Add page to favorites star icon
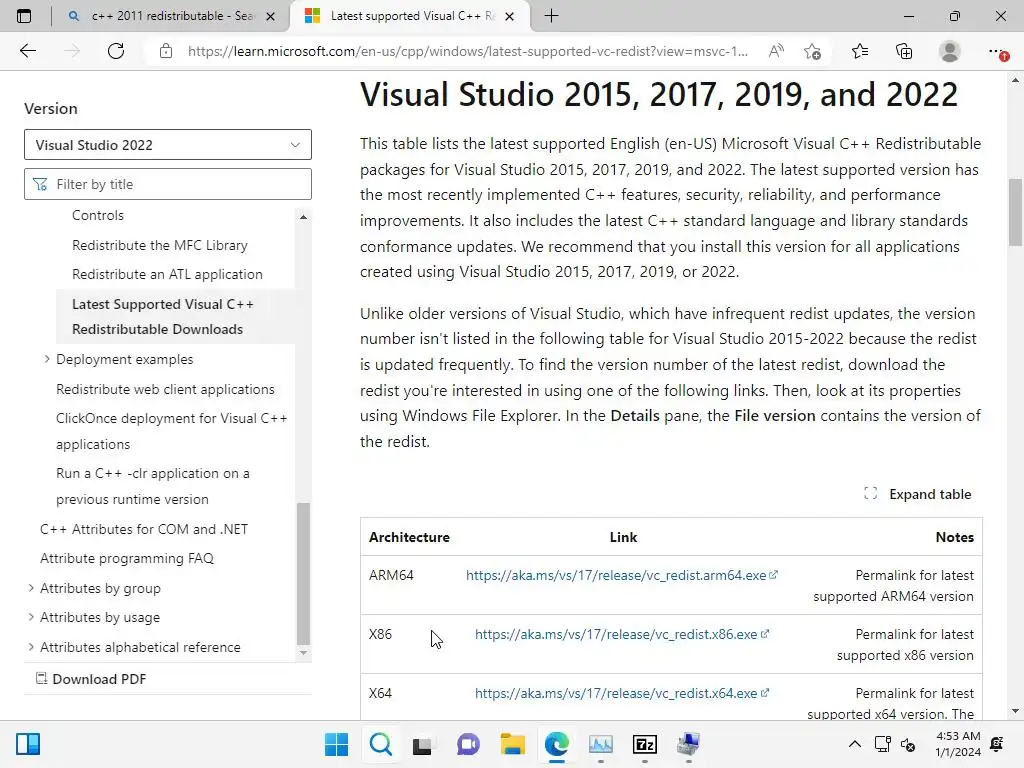 tap(812, 51)
